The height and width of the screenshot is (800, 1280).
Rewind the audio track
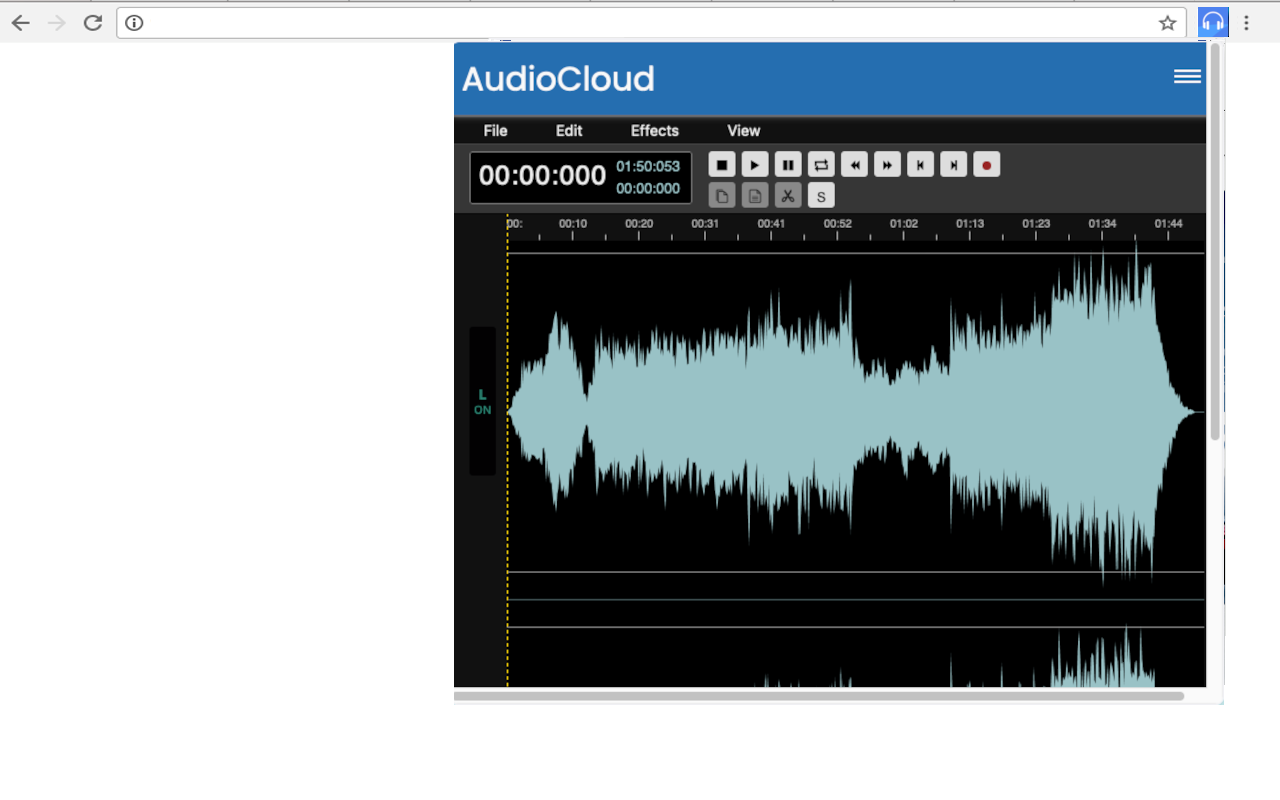pyautogui.click(x=853, y=164)
